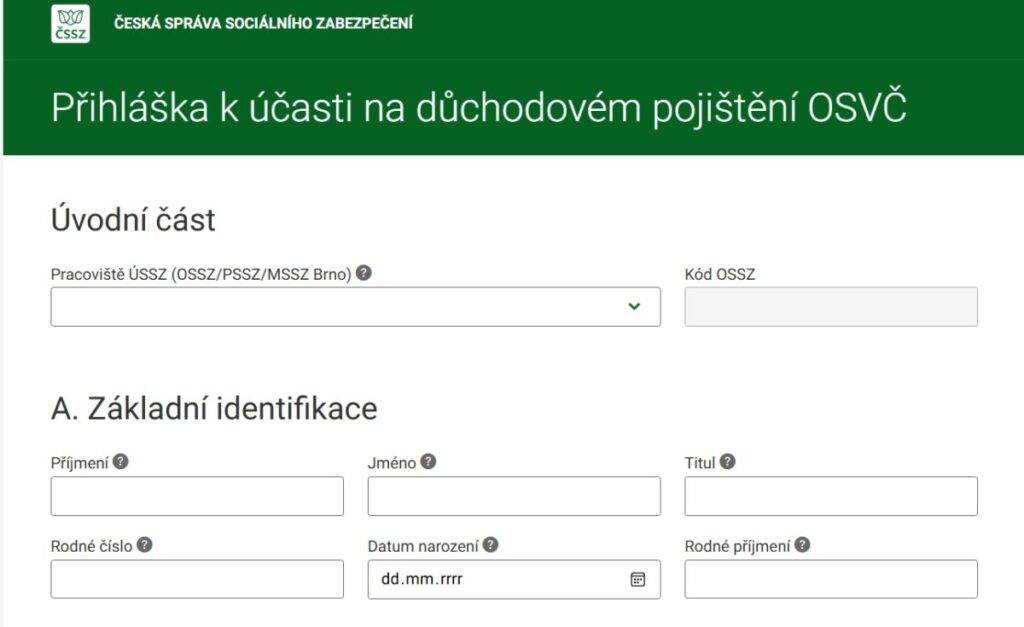This screenshot has height=627, width=1024.
Task: Open help for the Rodné číslo field
Action: tap(147, 546)
